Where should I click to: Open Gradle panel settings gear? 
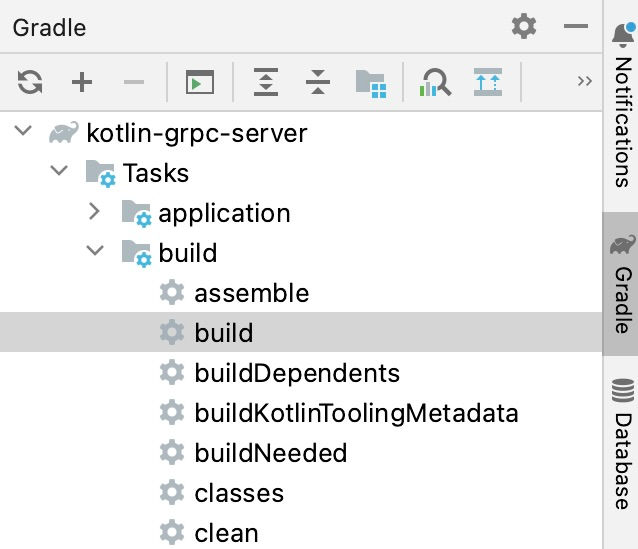coord(524,26)
